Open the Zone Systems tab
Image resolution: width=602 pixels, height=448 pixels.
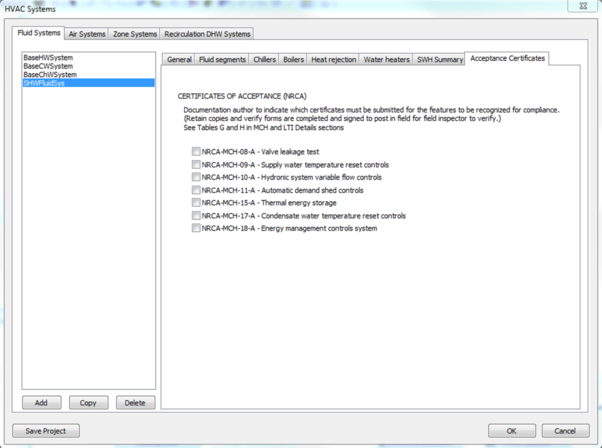[x=134, y=34]
